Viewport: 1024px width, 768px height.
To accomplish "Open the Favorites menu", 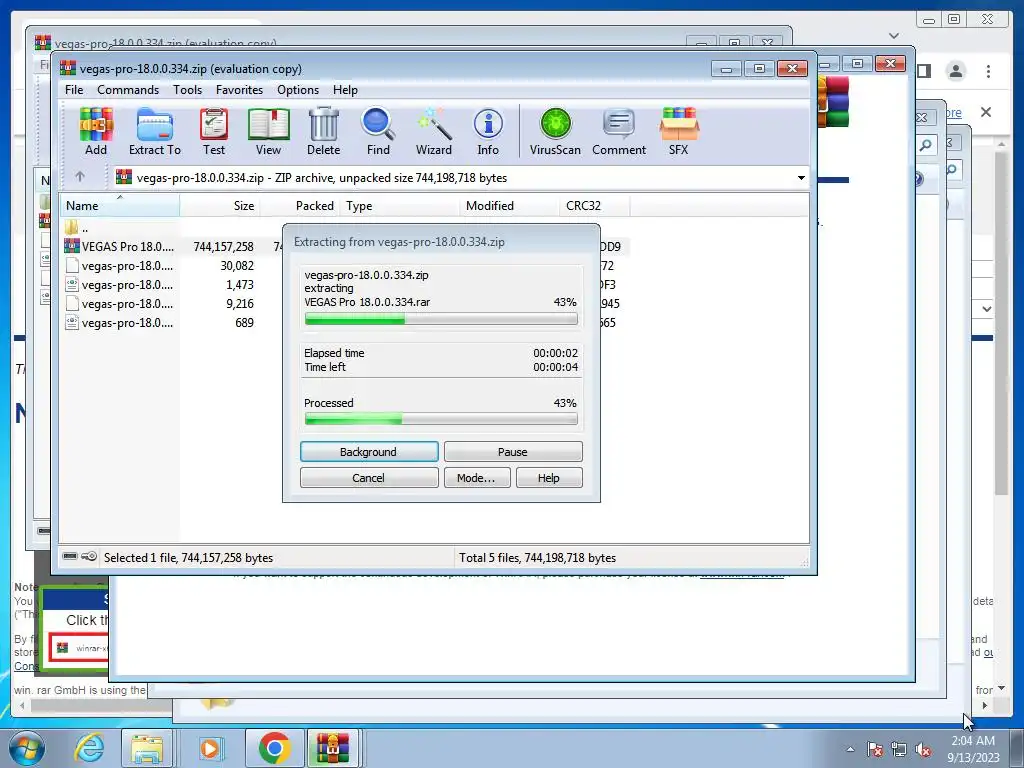I will coord(239,89).
